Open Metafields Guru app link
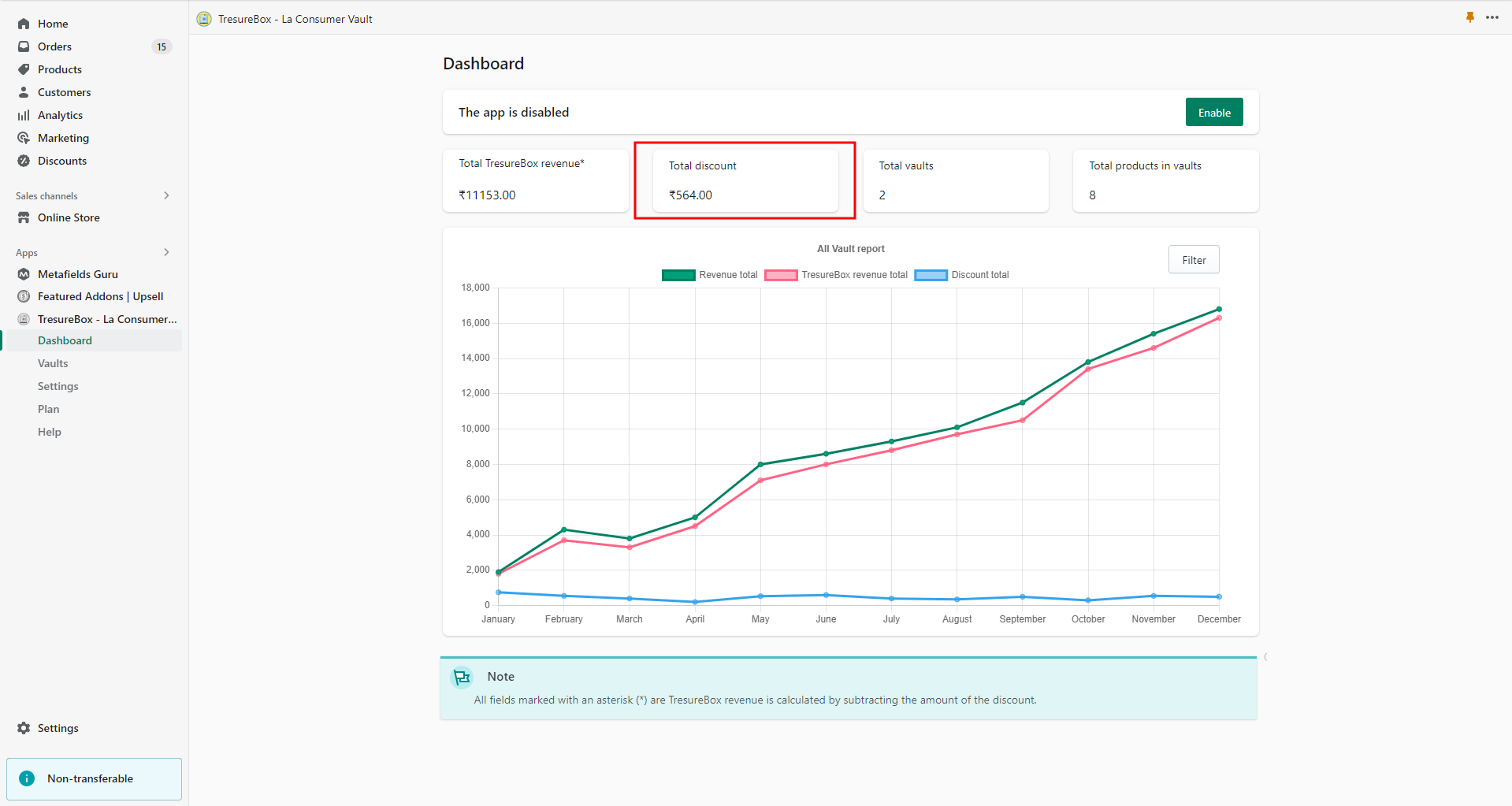This screenshot has height=806, width=1512. (x=78, y=274)
